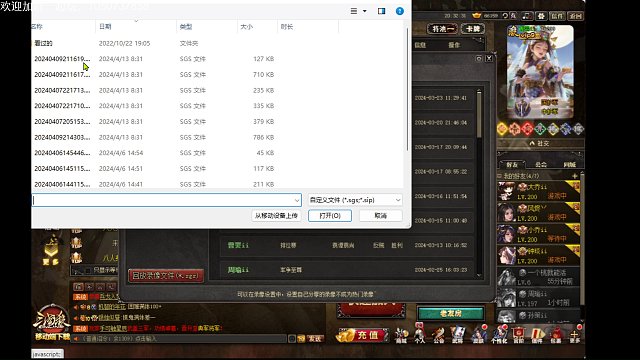Open the 个人 icon in bottom bar
The width and height of the screenshot is (640, 360).
(420, 334)
